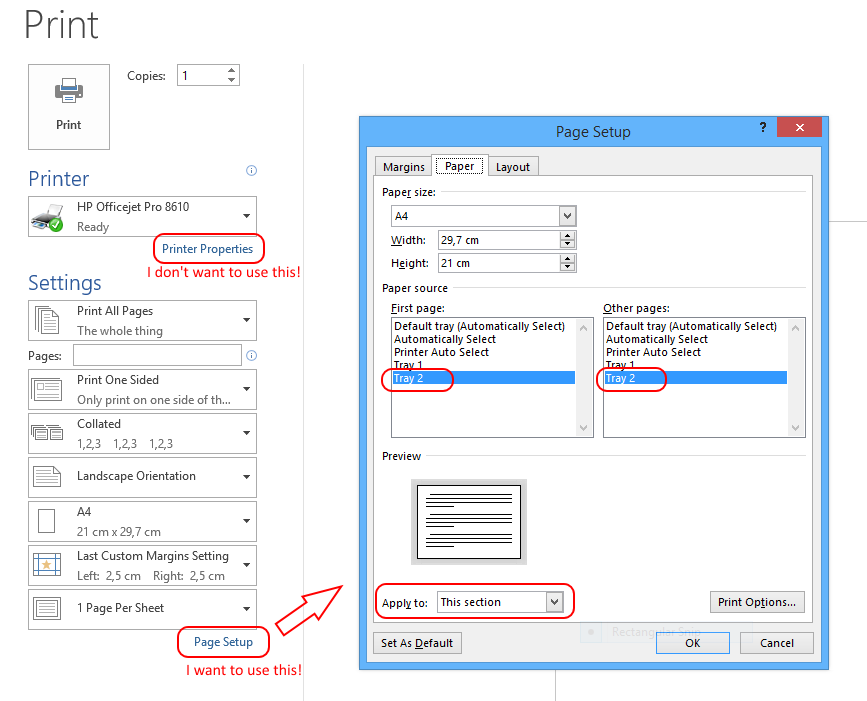Switch to the Margins tab

(x=404, y=167)
